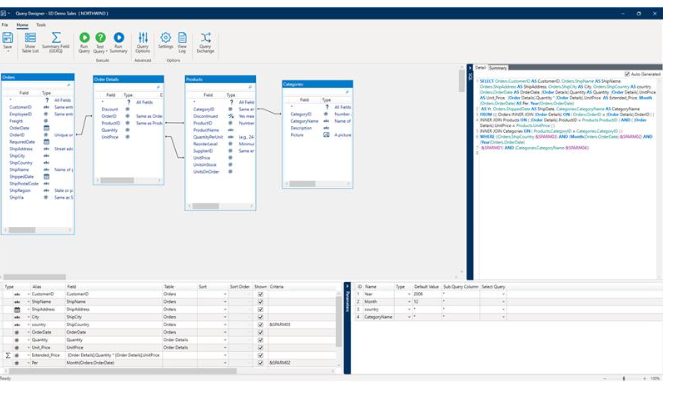The height and width of the screenshot is (394, 678).
Task: Open Sort dropdown for CustomerID row
Action: coord(225,295)
